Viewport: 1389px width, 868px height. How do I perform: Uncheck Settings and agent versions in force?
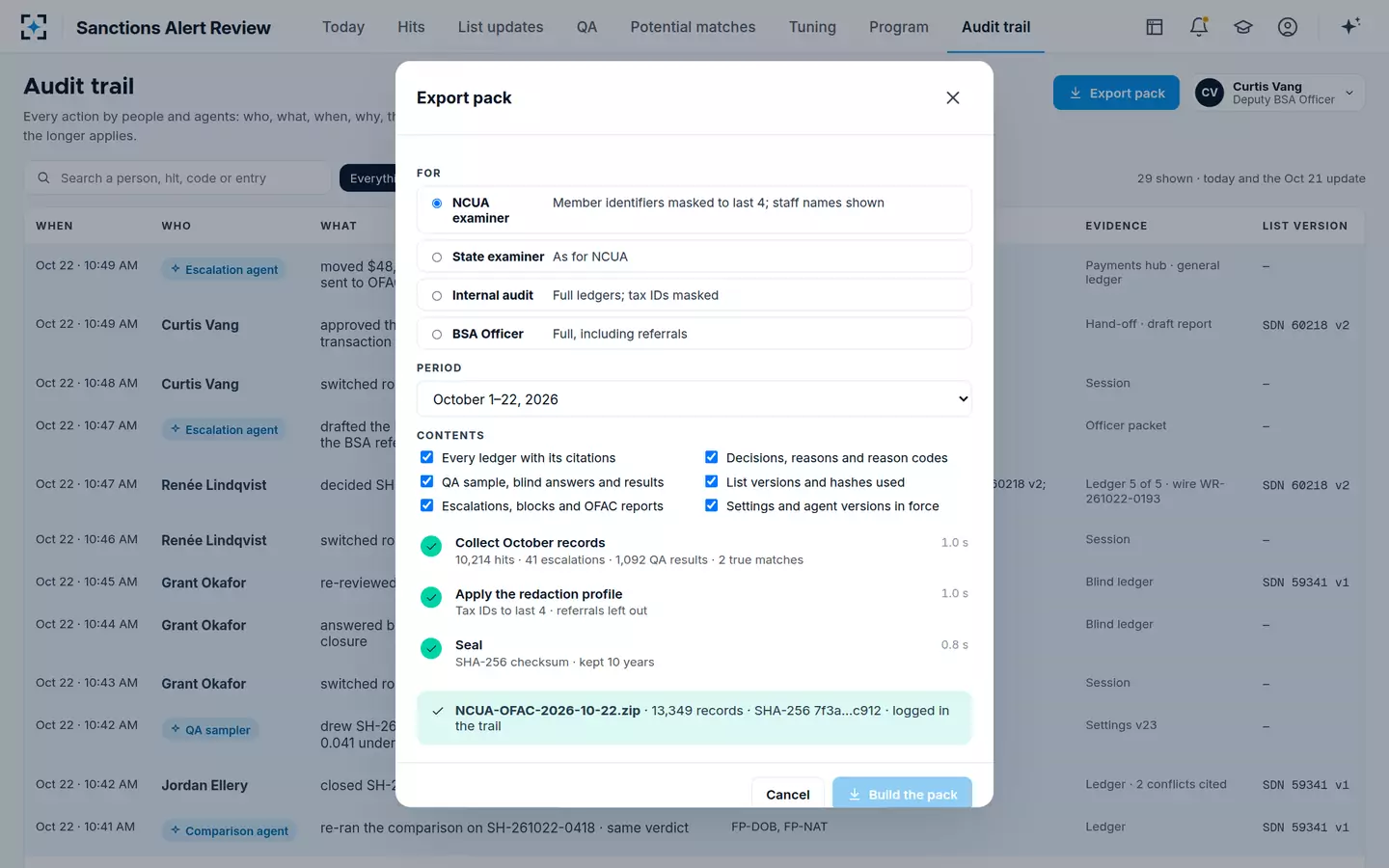(711, 505)
